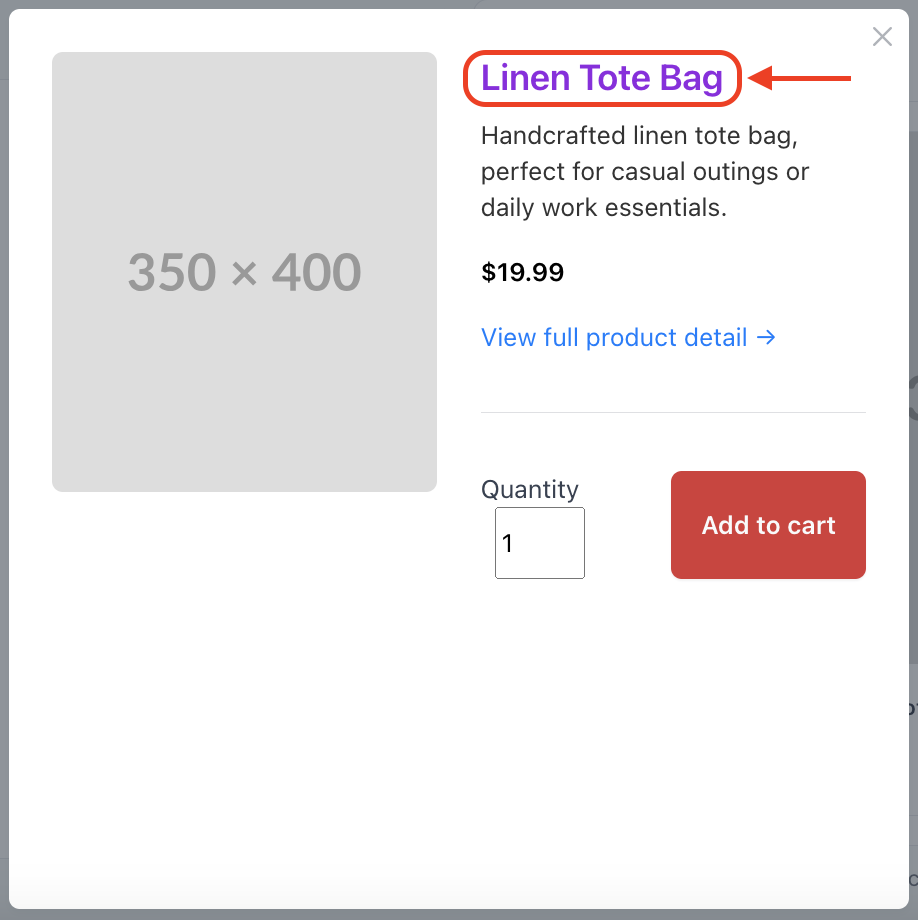Click the dimmed backdrop right of the modal
Image resolution: width=918 pixels, height=920 pixels.
pyautogui.click(x=912, y=460)
